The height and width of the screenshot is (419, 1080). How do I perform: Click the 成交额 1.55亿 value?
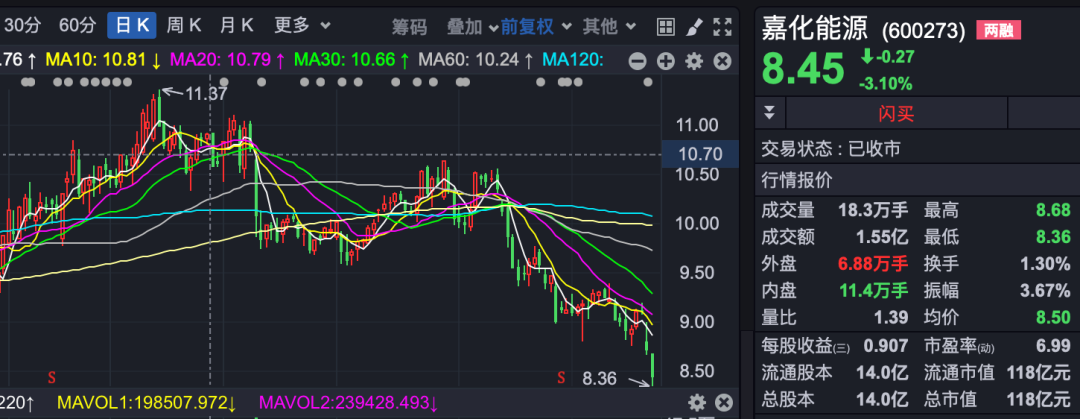[x=882, y=238]
